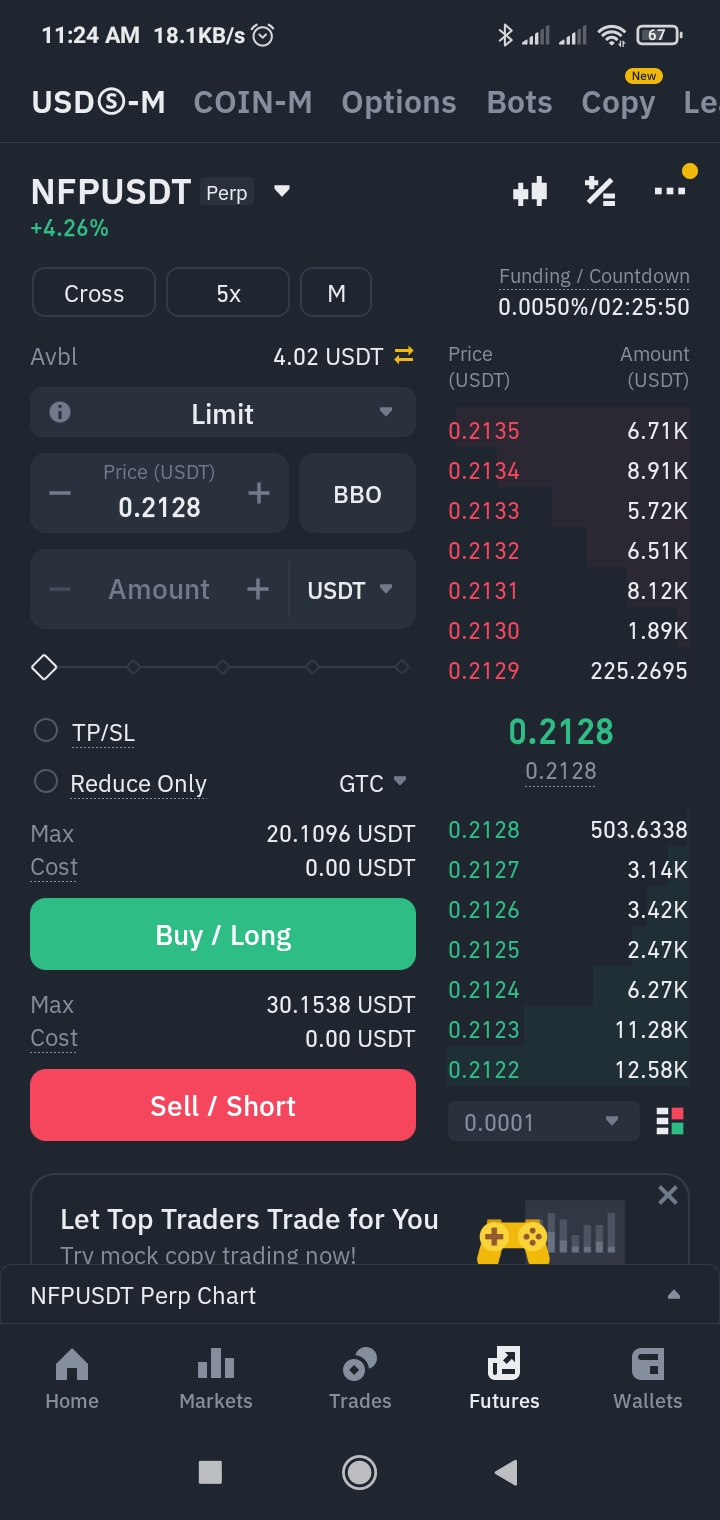Switch to the Options tab
Viewport: 720px width, 1520px height.
[x=399, y=102]
